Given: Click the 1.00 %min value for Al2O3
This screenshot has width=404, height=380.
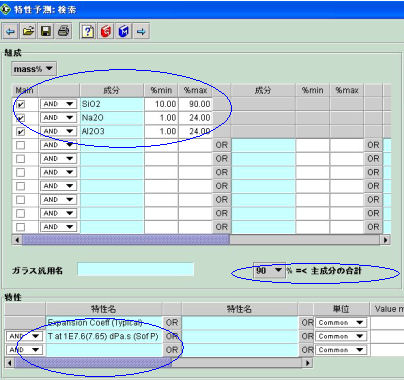Looking at the screenshot, I should point(161,131).
